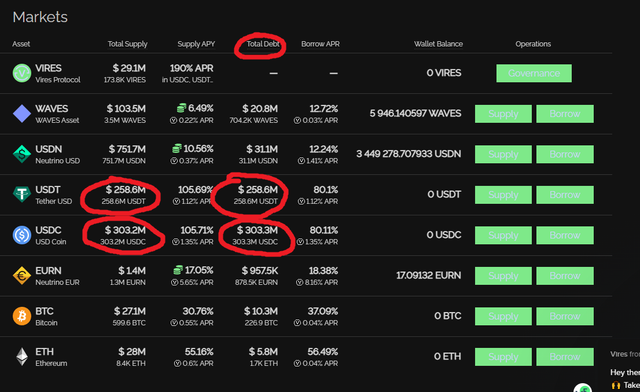Screen dimensions: 640x392
Task: Click the ETH Ethereum icon
Action: [22, 356]
